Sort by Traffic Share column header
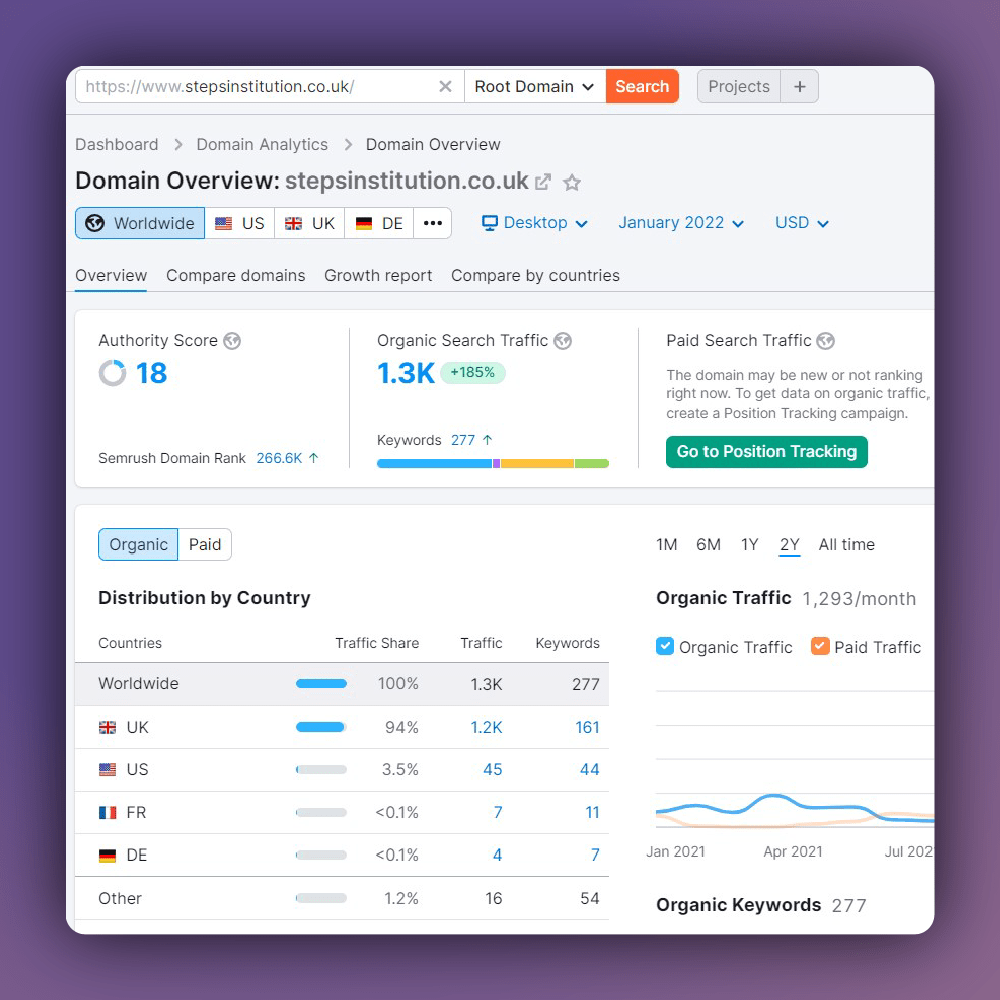 click(377, 643)
